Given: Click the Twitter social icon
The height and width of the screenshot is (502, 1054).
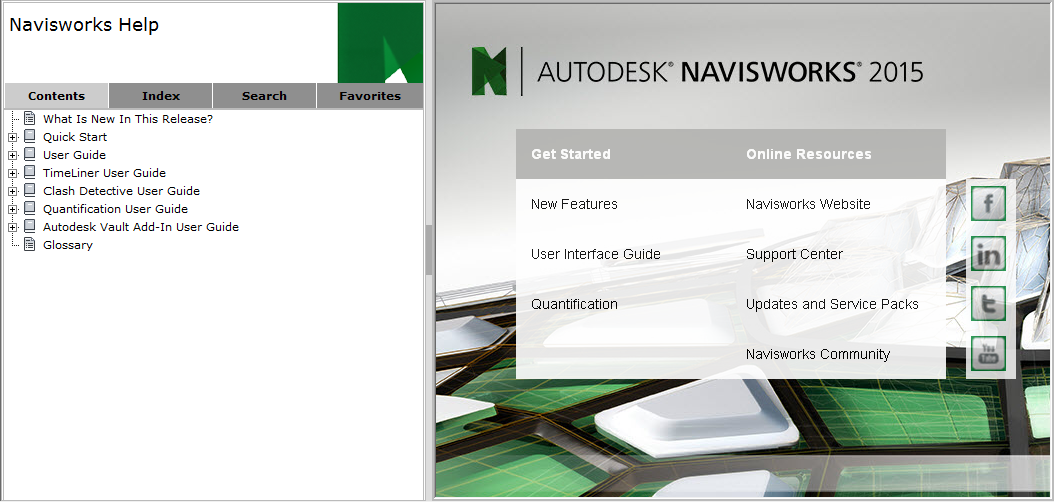Looking at the screenshot, I should coord(988,304).
